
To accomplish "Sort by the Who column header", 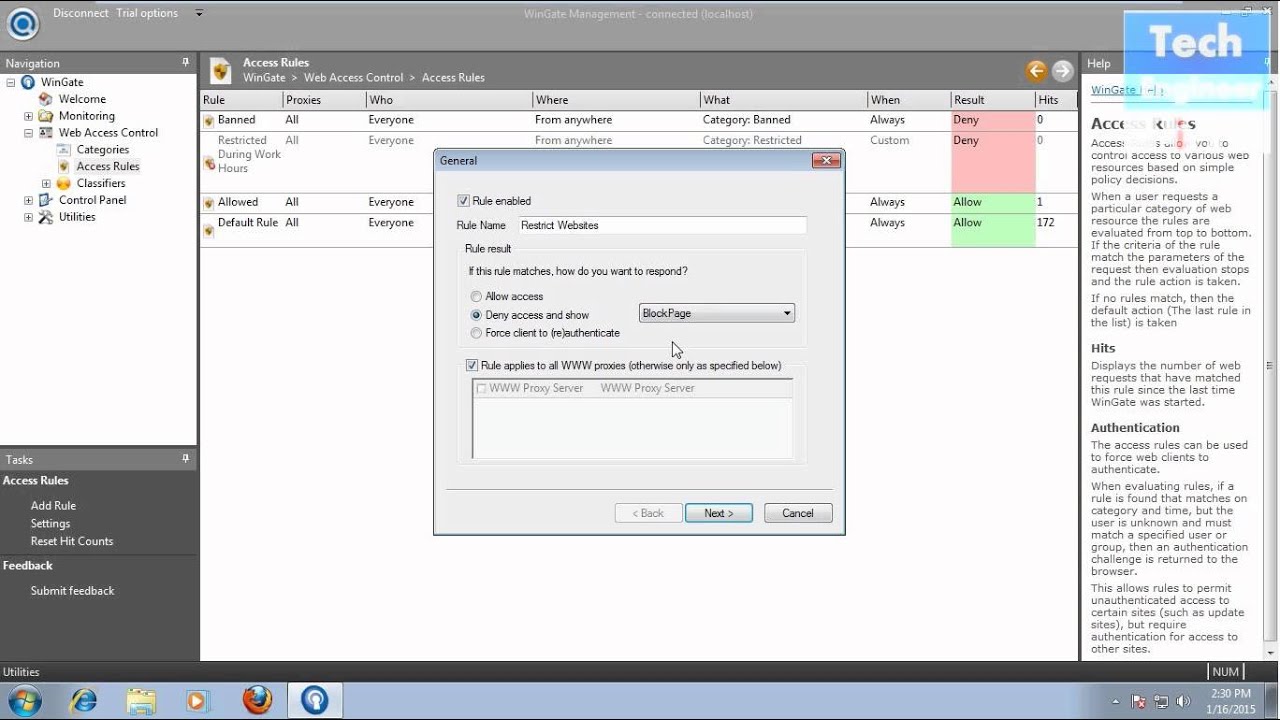I will (449, 100).
